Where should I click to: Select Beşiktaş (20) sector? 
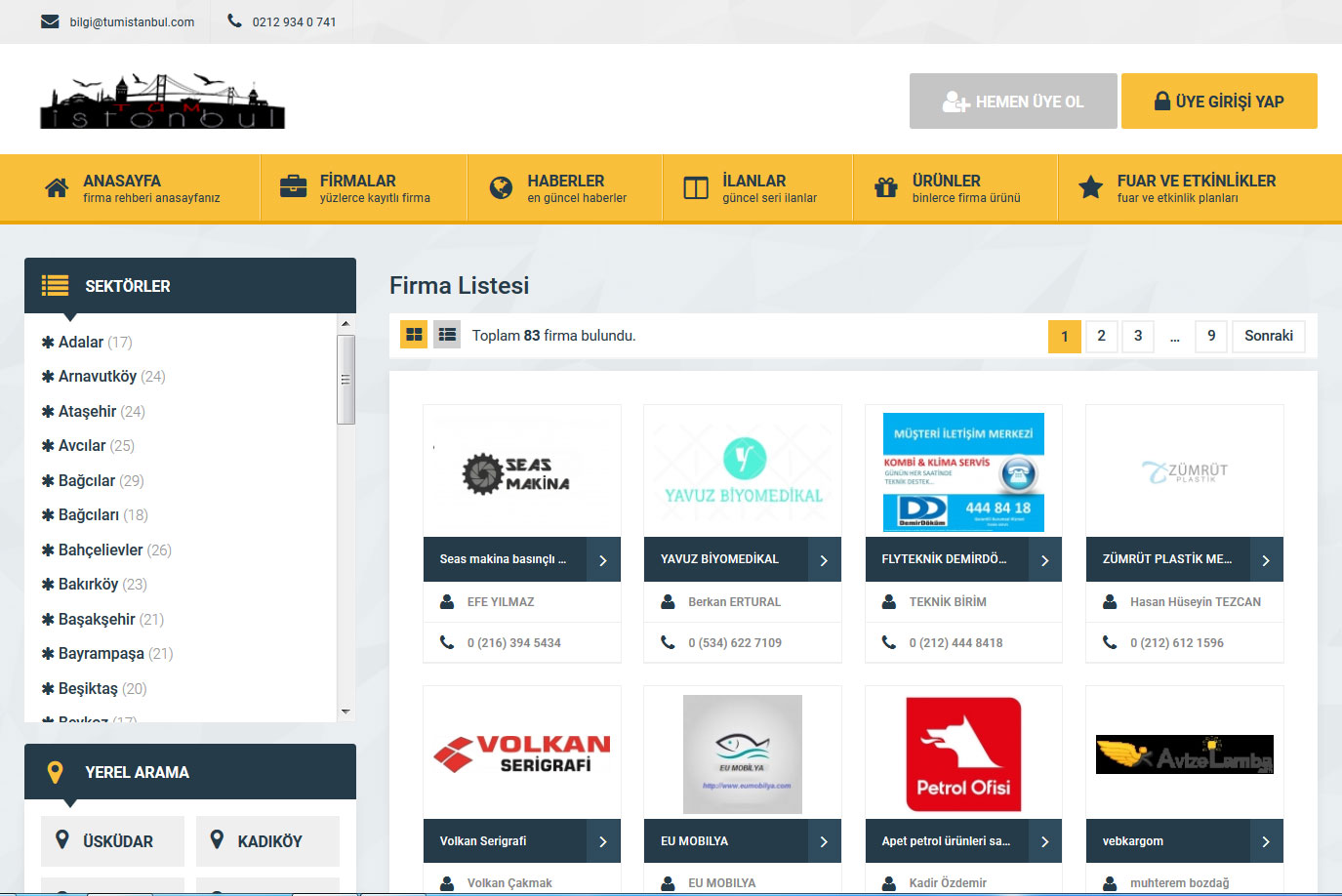(x=94, y=689)
